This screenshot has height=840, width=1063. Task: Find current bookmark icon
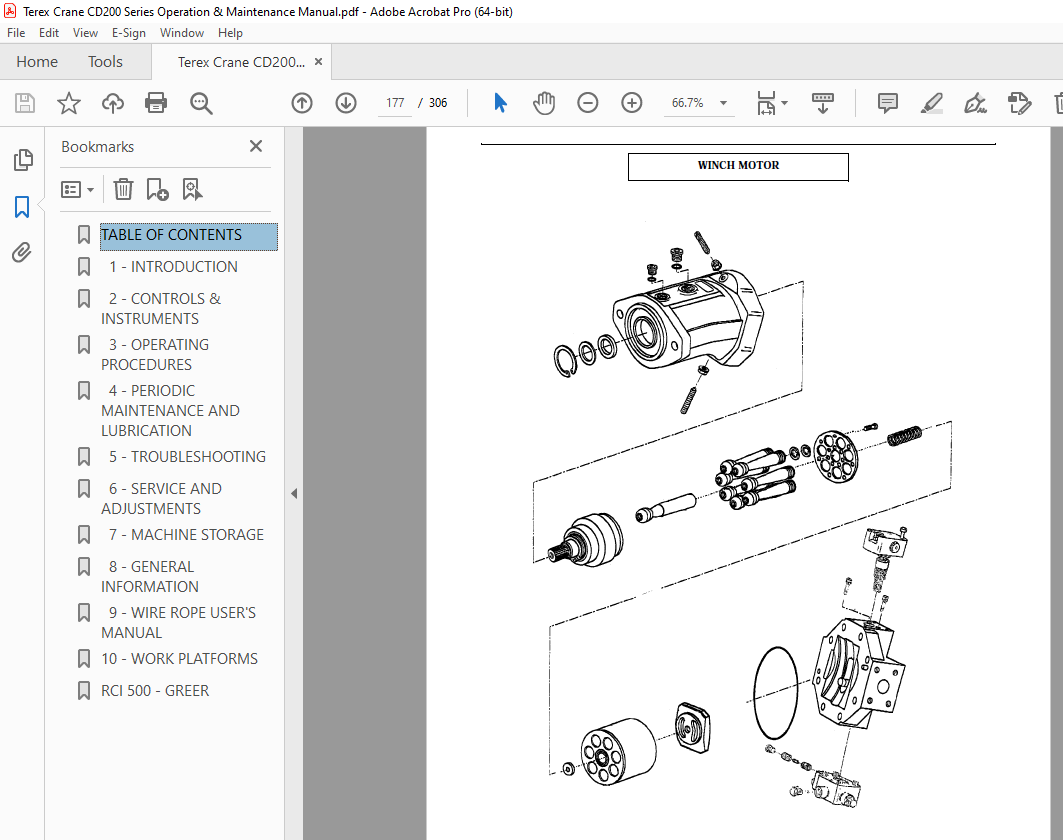[193, 189]
